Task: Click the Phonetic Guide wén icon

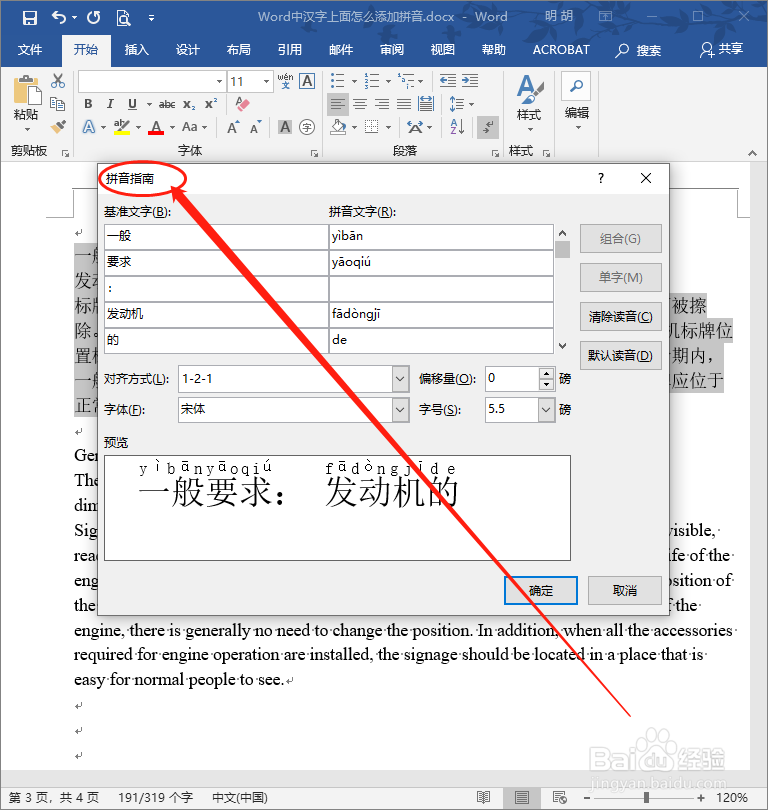Action: click(285, 81)
